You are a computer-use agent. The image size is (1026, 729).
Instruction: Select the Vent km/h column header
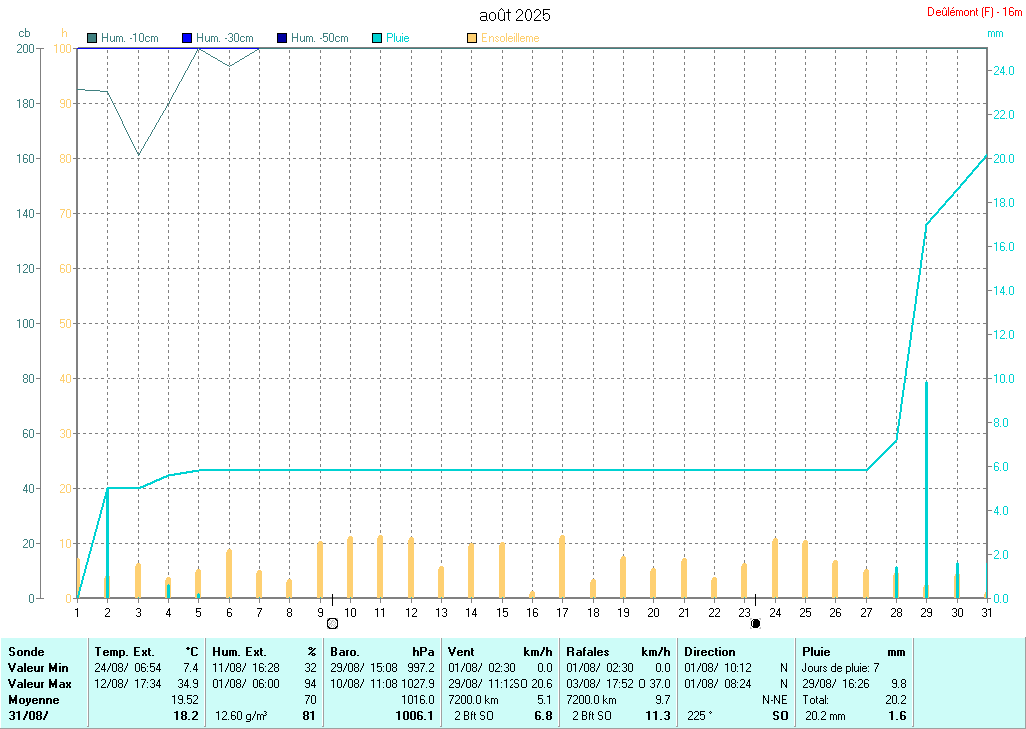pyautogui.click(x=500, y=652)
